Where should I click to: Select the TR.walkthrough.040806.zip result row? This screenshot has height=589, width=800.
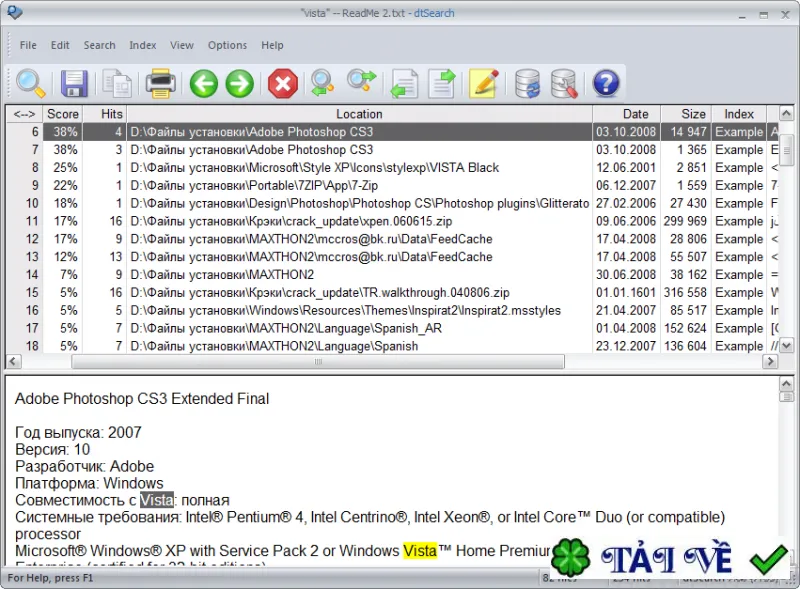(x=392, y=292)
